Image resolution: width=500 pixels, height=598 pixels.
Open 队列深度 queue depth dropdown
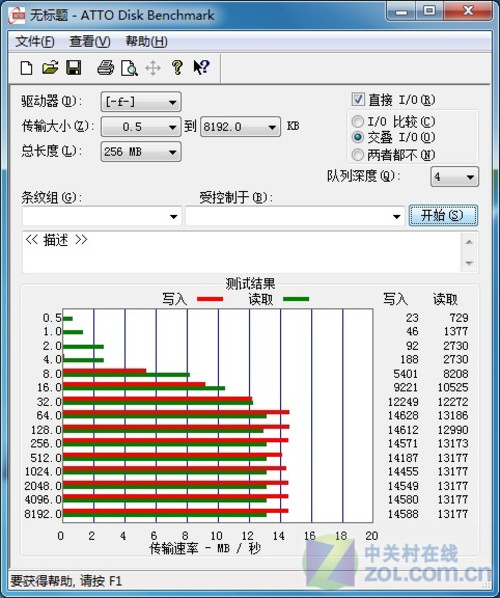(x=454, y=177)
